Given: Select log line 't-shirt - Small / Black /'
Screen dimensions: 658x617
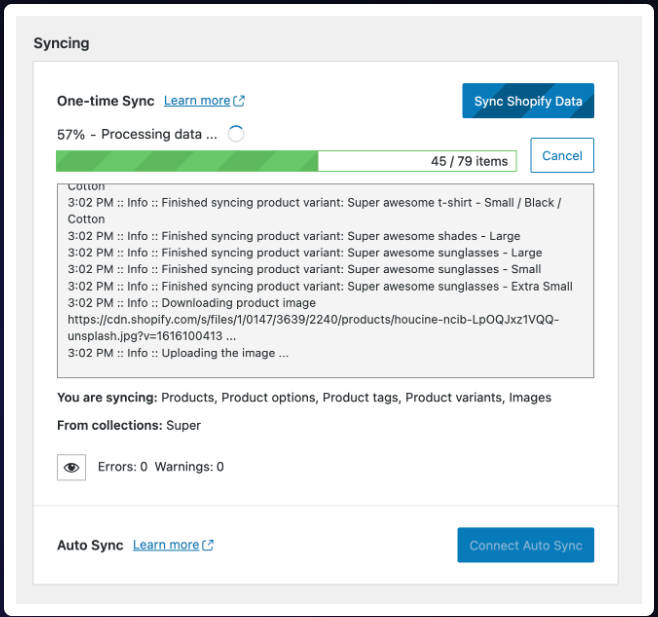Looking at the screenshot, I should 314,211.
